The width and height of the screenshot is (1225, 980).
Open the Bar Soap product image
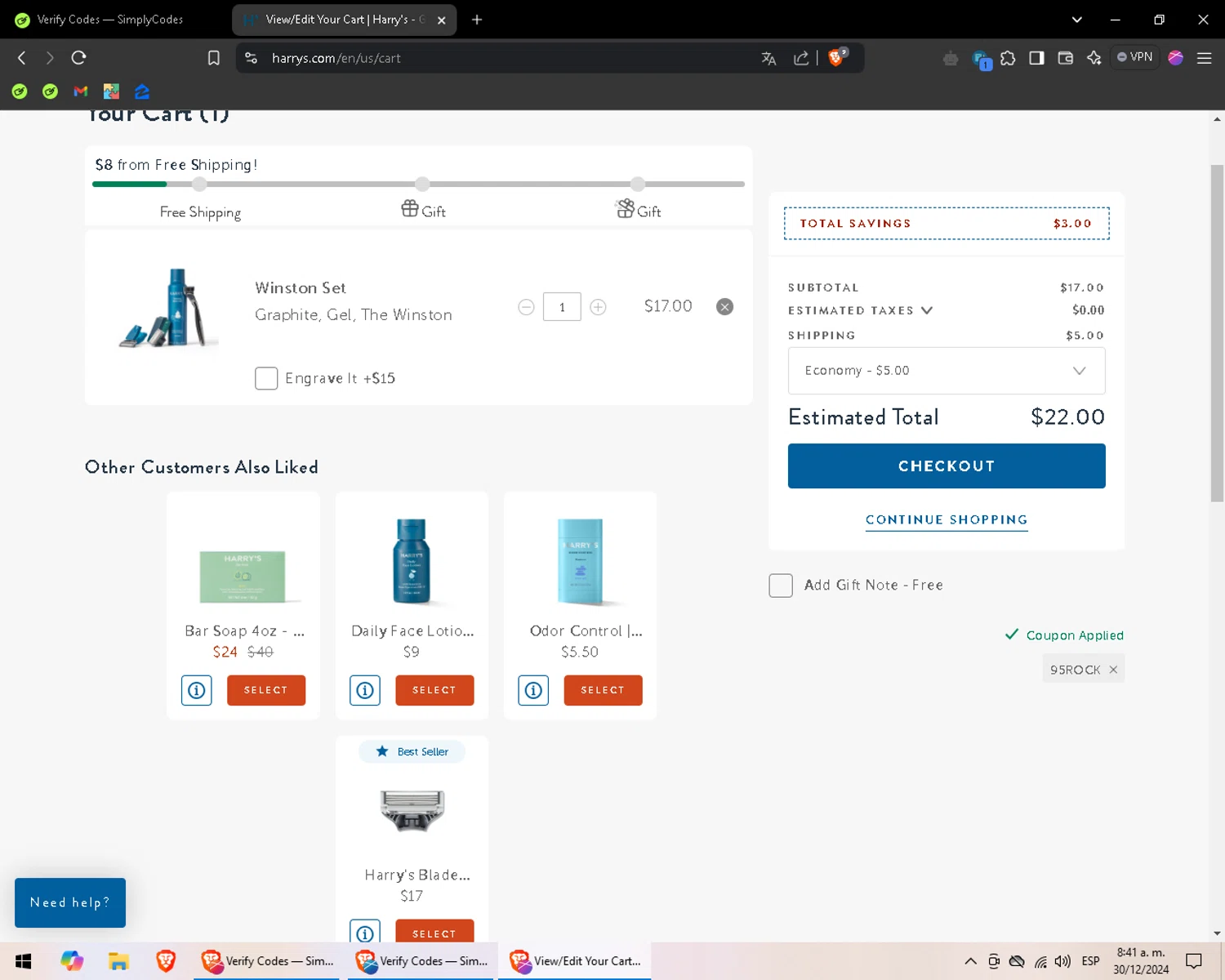[243, 576]
